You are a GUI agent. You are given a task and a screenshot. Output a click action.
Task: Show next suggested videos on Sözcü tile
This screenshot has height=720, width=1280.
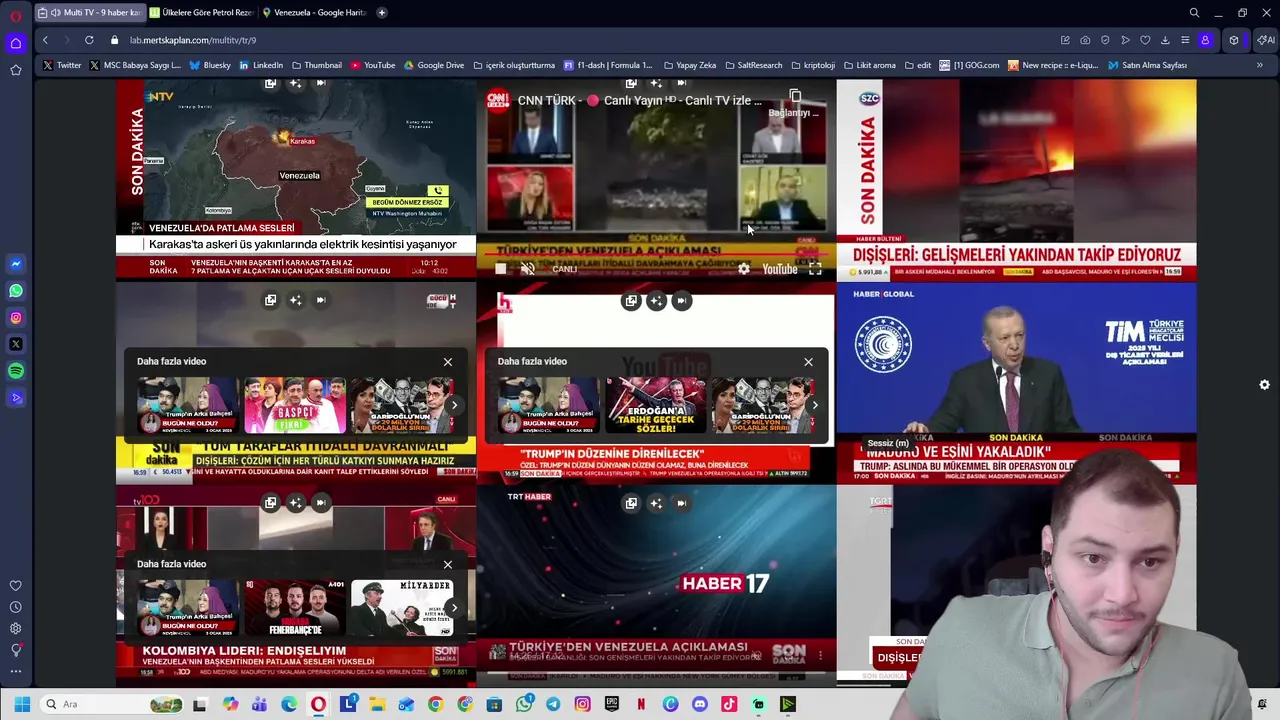454,405
